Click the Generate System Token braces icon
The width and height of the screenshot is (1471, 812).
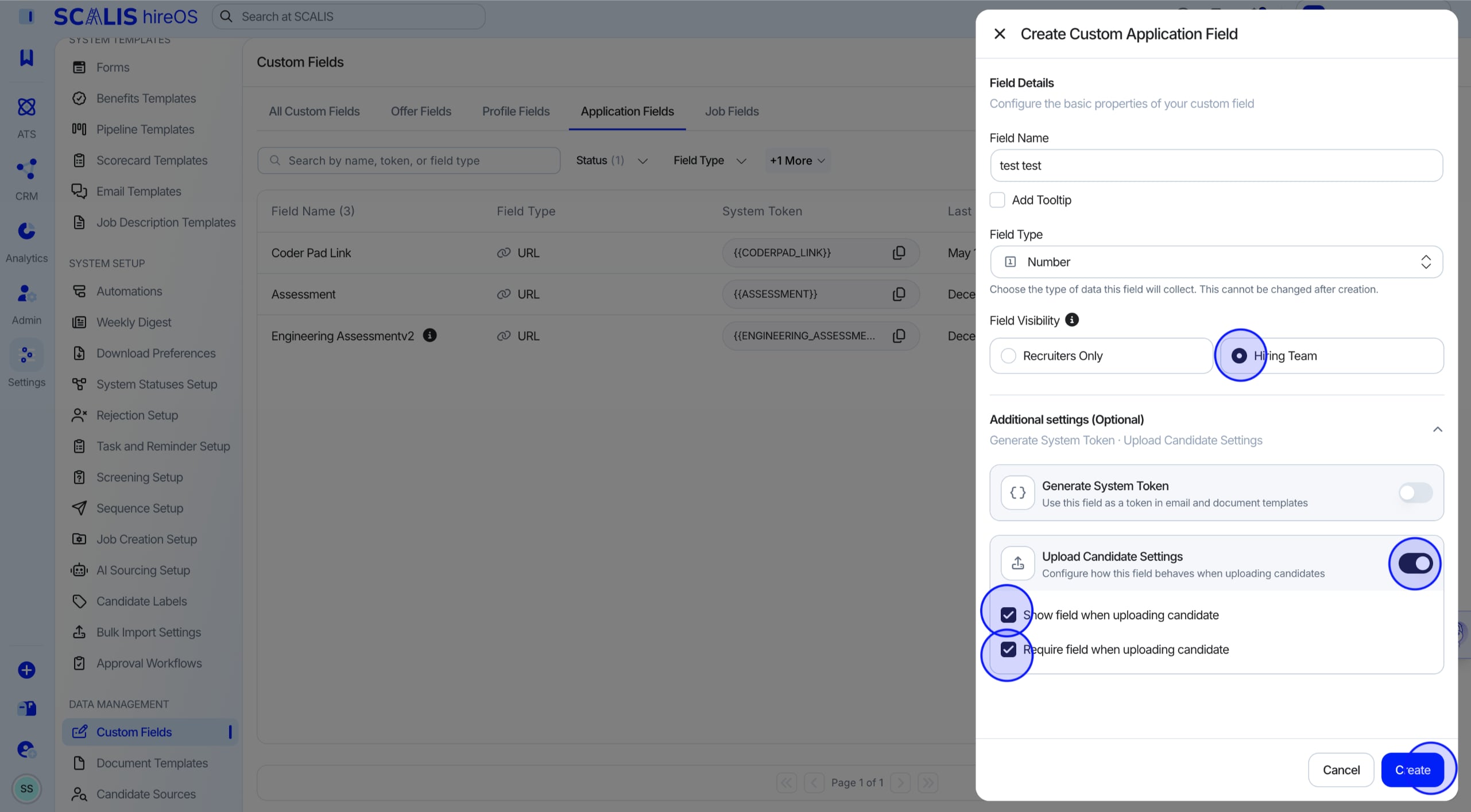coord(1017,492)
